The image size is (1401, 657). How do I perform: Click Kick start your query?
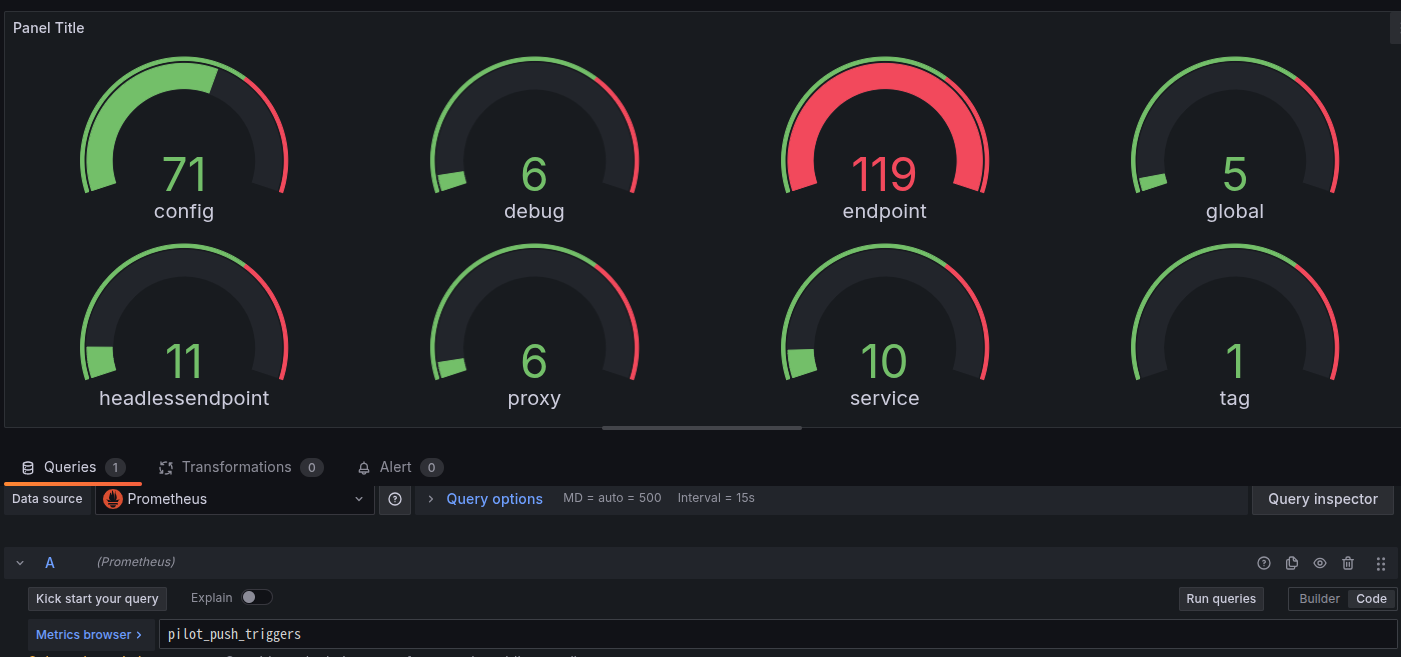click(97, 599)
